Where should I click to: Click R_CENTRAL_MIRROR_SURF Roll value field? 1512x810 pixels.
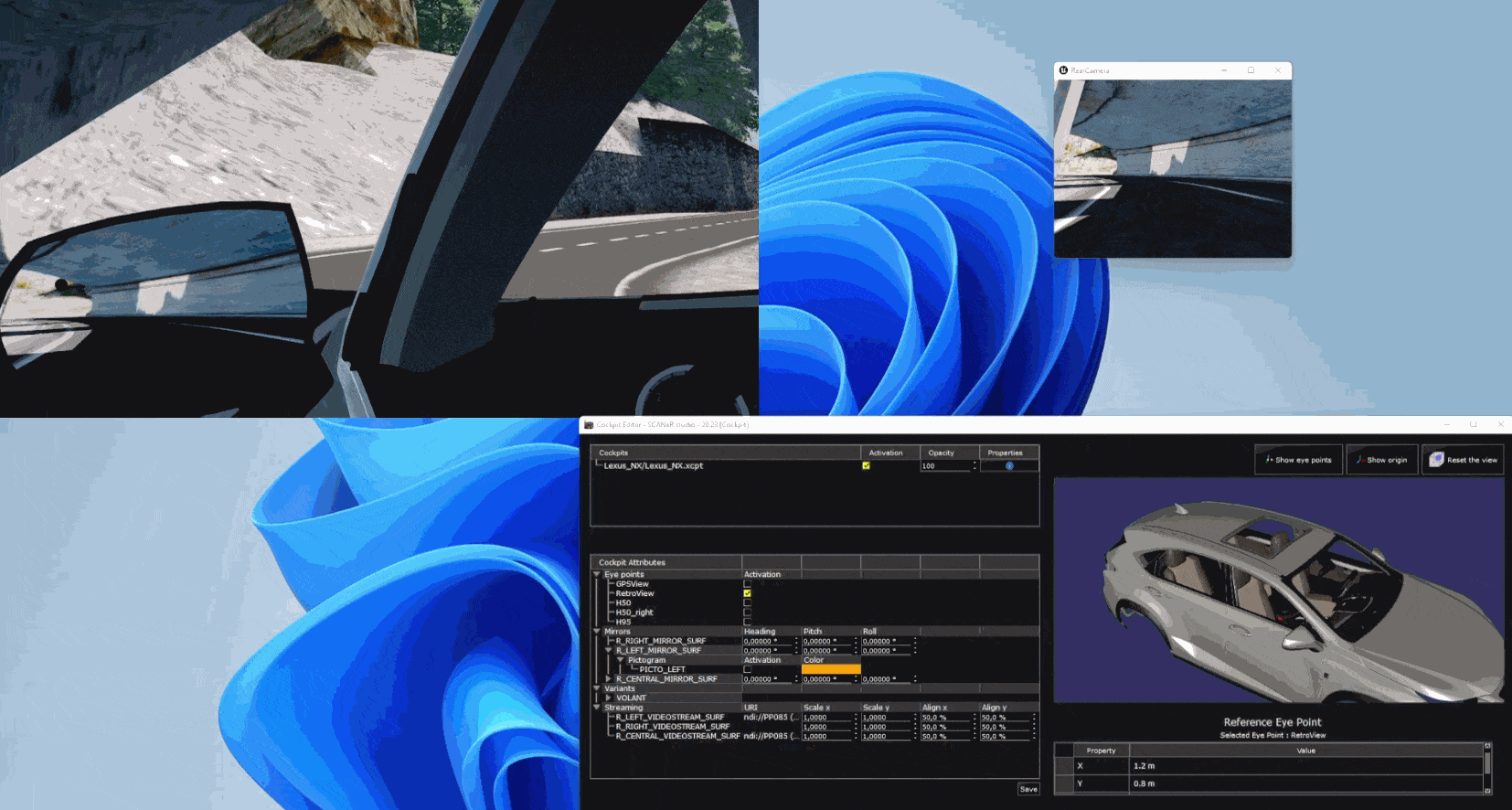[x=887, y=679]
